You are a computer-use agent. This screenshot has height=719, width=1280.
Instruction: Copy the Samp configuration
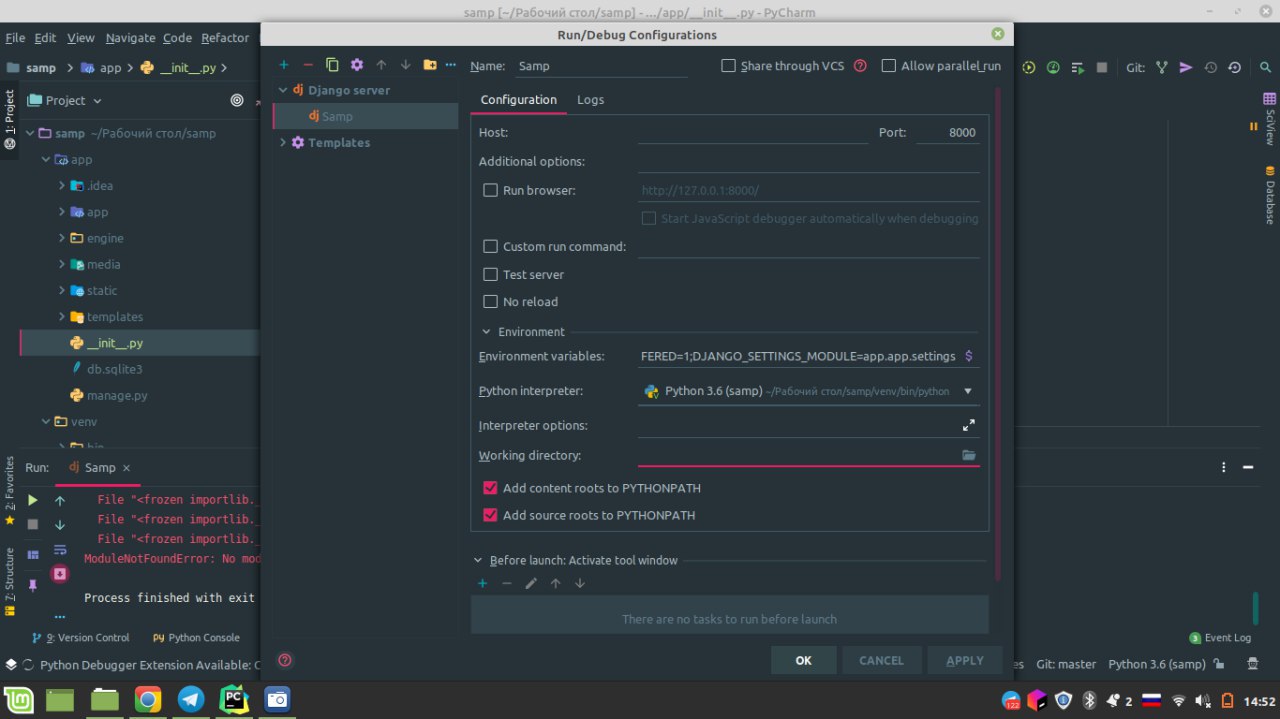332,65
